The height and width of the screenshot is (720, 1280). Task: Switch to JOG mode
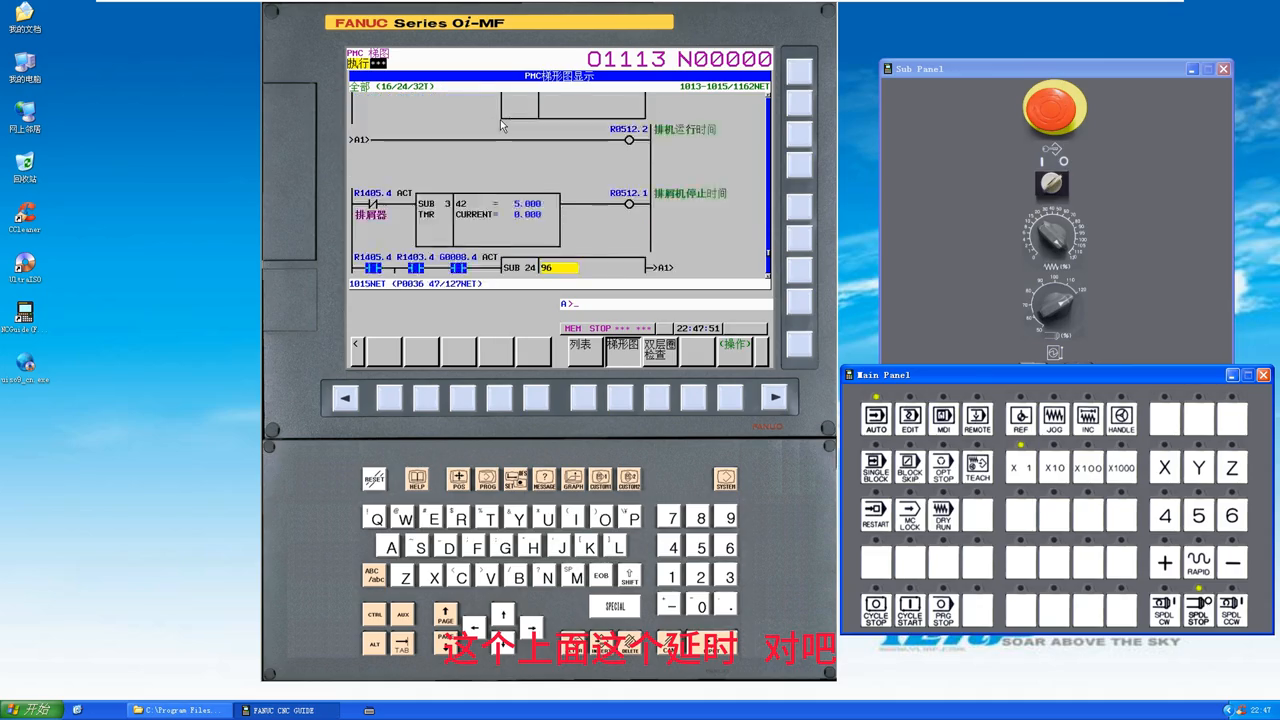click(1054, 418)
